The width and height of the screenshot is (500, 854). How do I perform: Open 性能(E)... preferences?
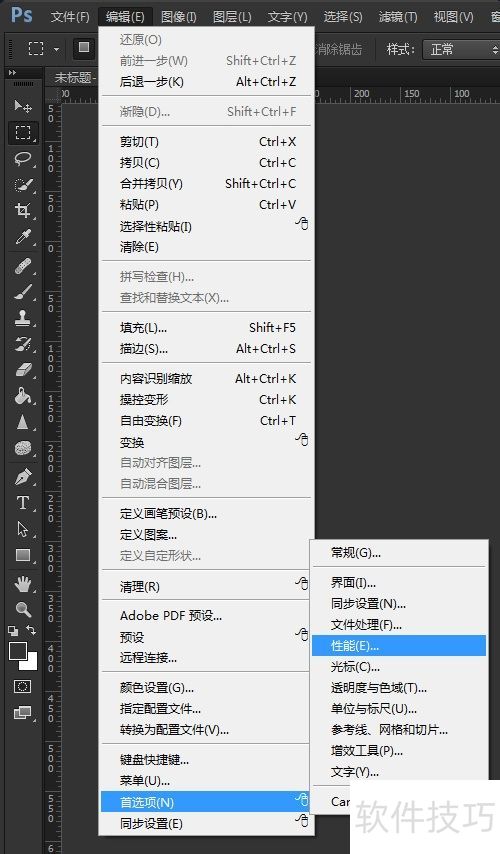(x=399, y=645)
